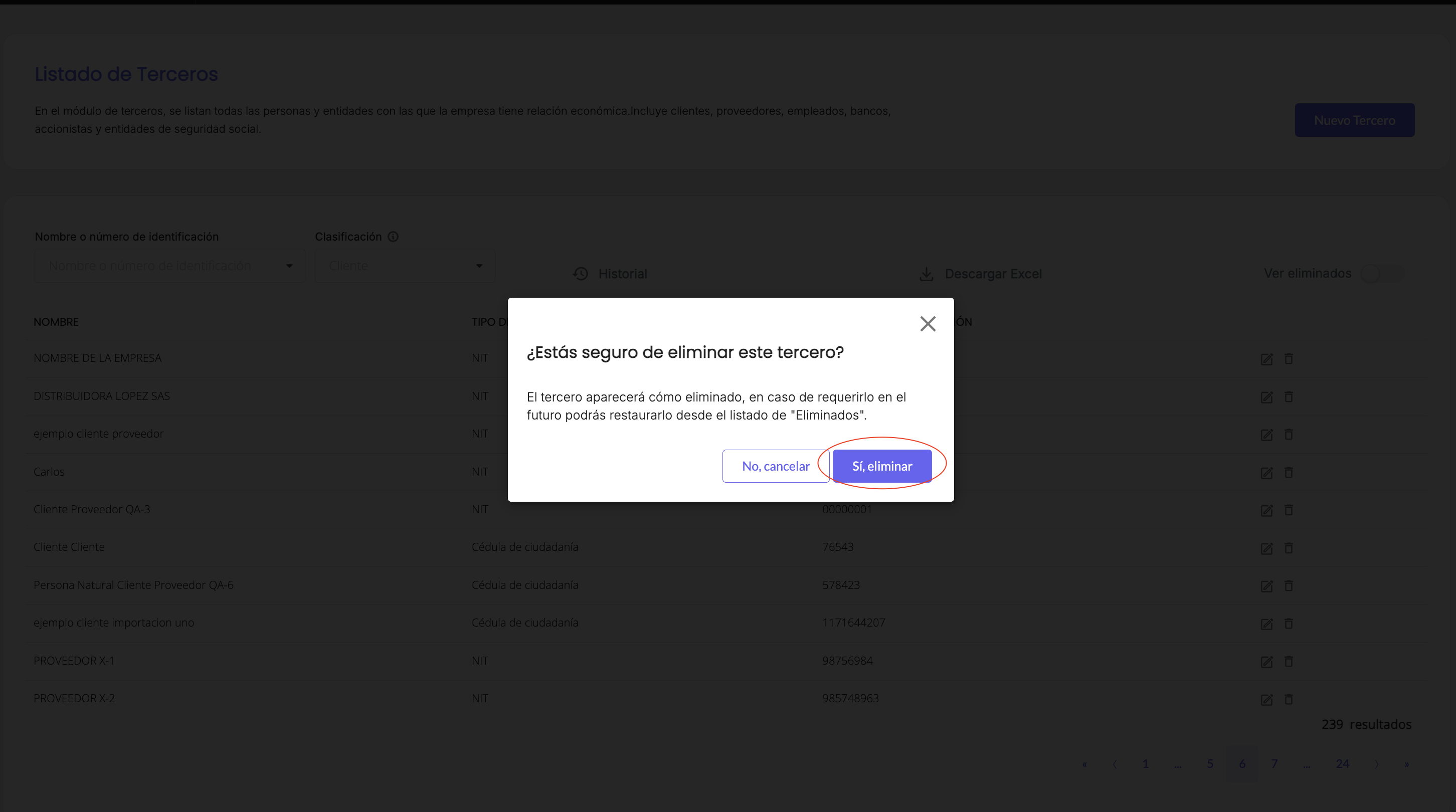Viewport: 1456px width, 812px height.
Task: Delete PROVEEDOR X-2 row
Action: coord(1288,699)
